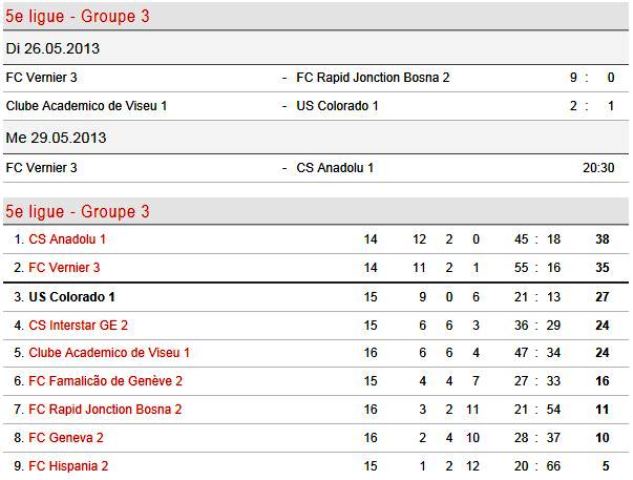Click CS Anadolu 1 in the 29.05 fixture
Viewport: 633px width, 480px height.
click(335, 168)
